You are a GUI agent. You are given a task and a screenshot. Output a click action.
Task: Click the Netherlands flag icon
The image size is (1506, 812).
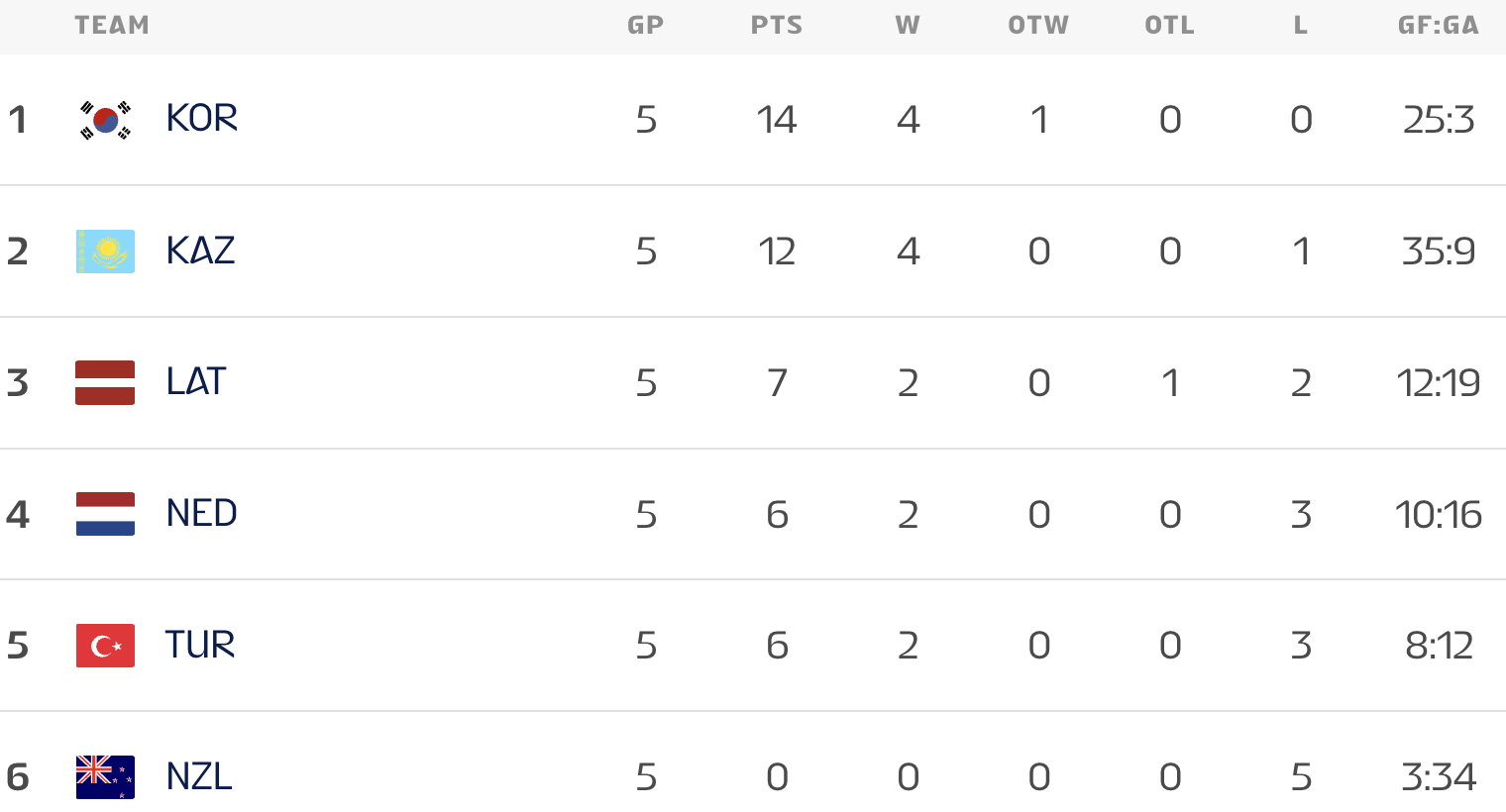(105, 514)
